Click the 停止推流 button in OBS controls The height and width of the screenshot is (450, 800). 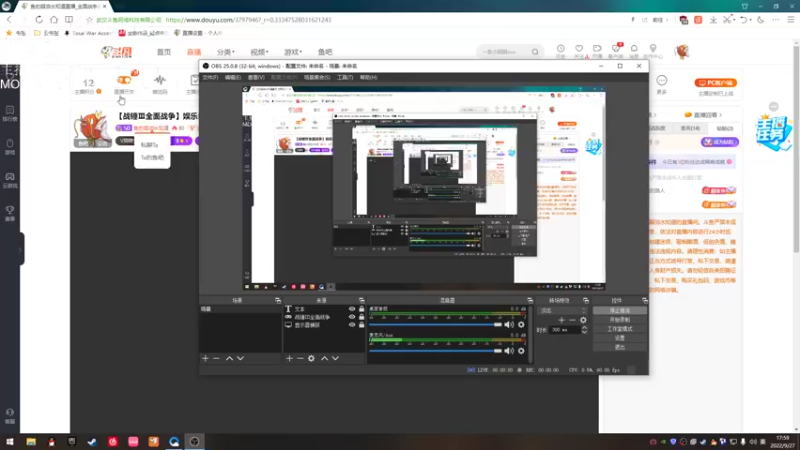click(x=620, y=311)
